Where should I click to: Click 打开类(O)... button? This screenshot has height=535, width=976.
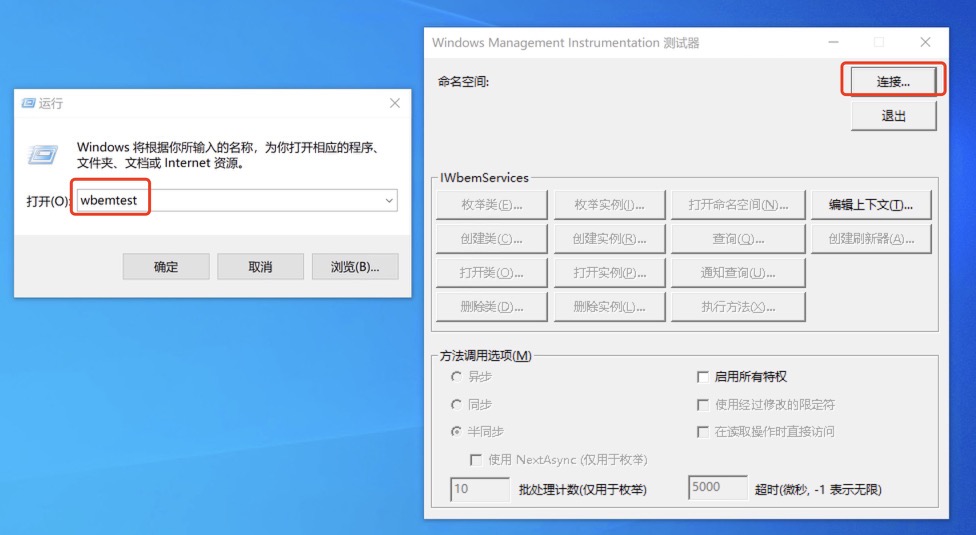[x=492, y=272]
